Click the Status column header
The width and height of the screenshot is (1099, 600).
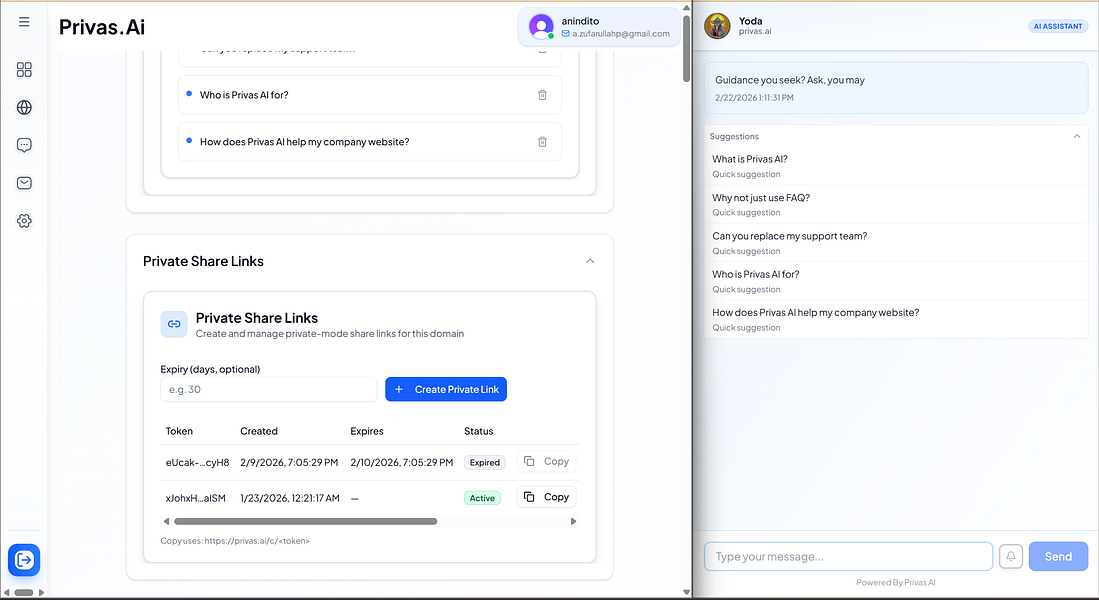point(479,431)
